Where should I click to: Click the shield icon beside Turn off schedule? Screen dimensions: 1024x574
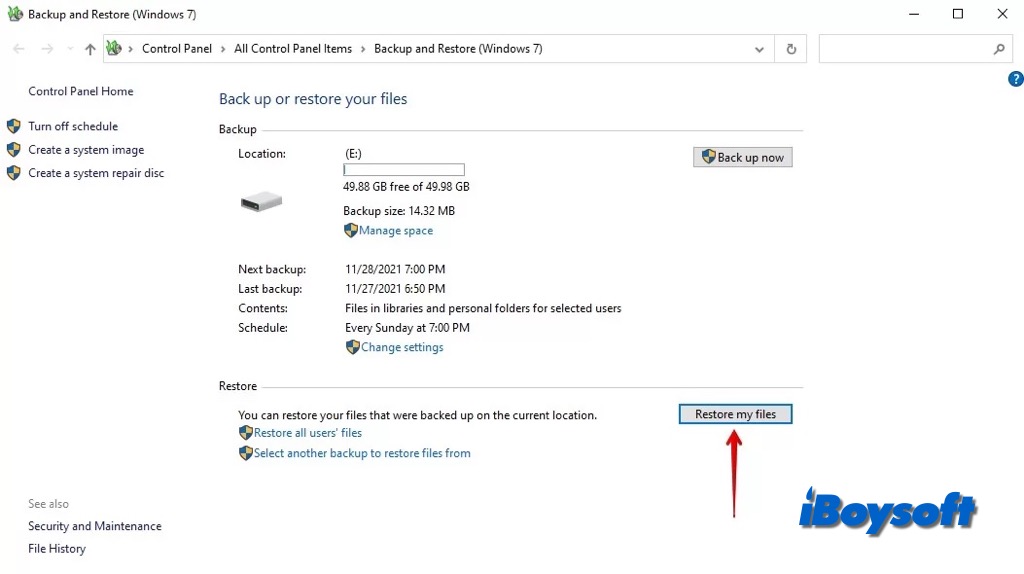(14, 126)
